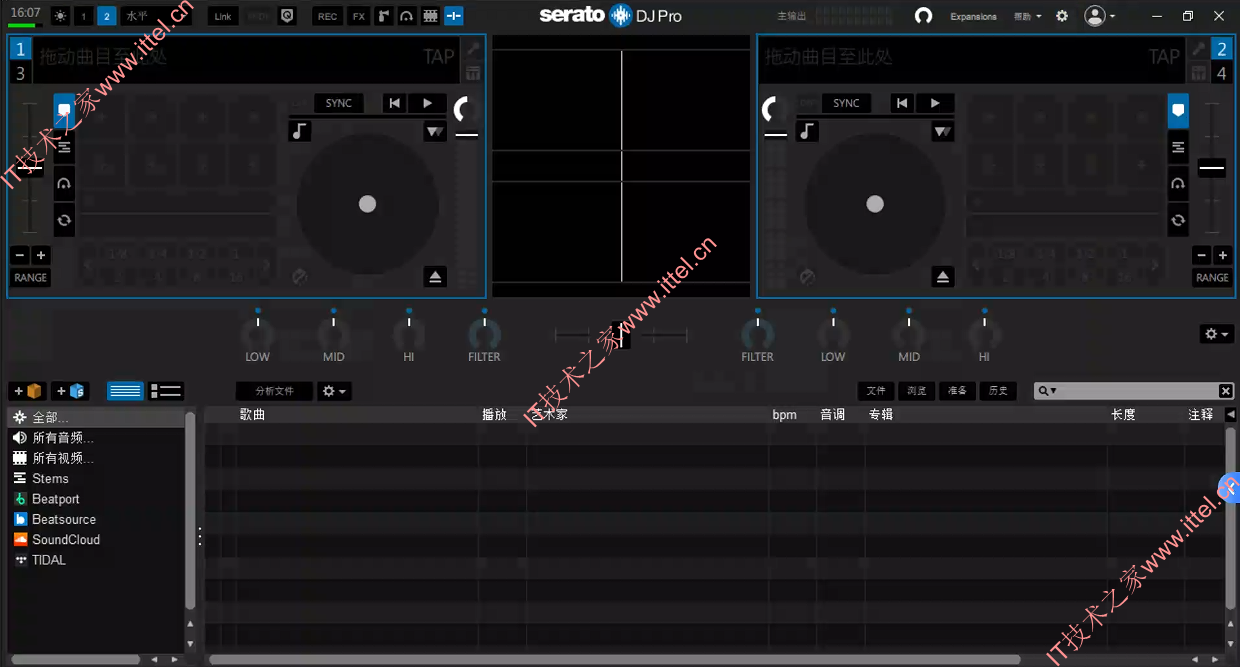
Task: Select the Stems crate
Action: point(50,478)
